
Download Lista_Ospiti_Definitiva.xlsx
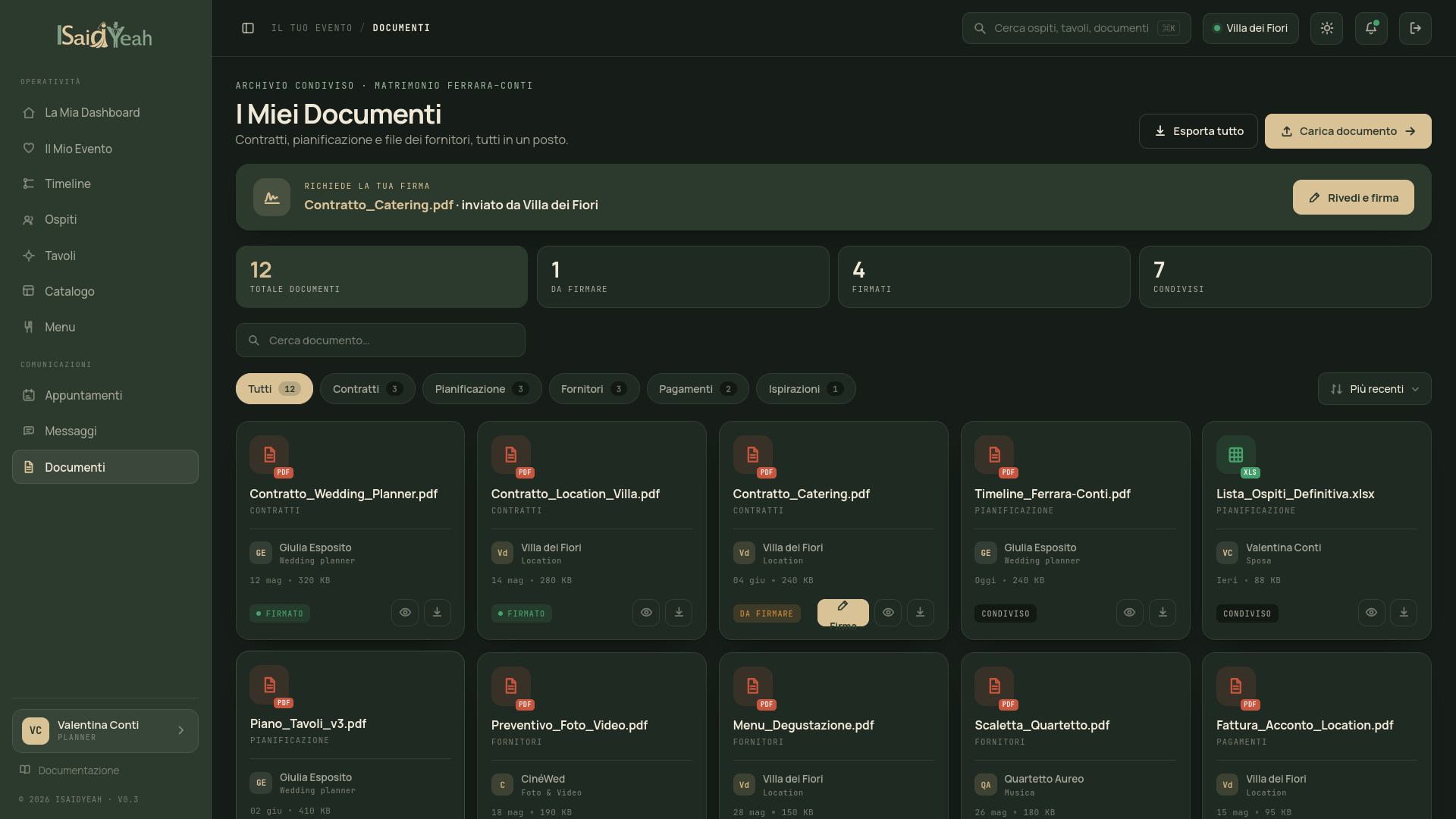click(1404, 613)
